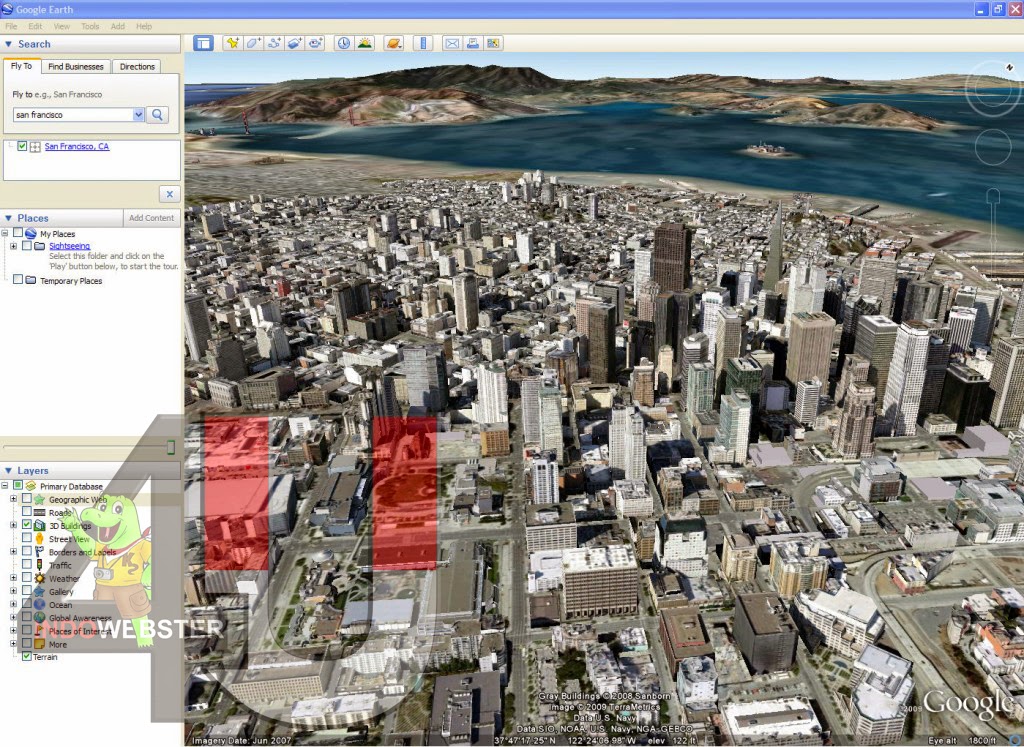Click the Temporary Places folder icon
This screenshot has height=747, width=1024.
click(31, 280)
